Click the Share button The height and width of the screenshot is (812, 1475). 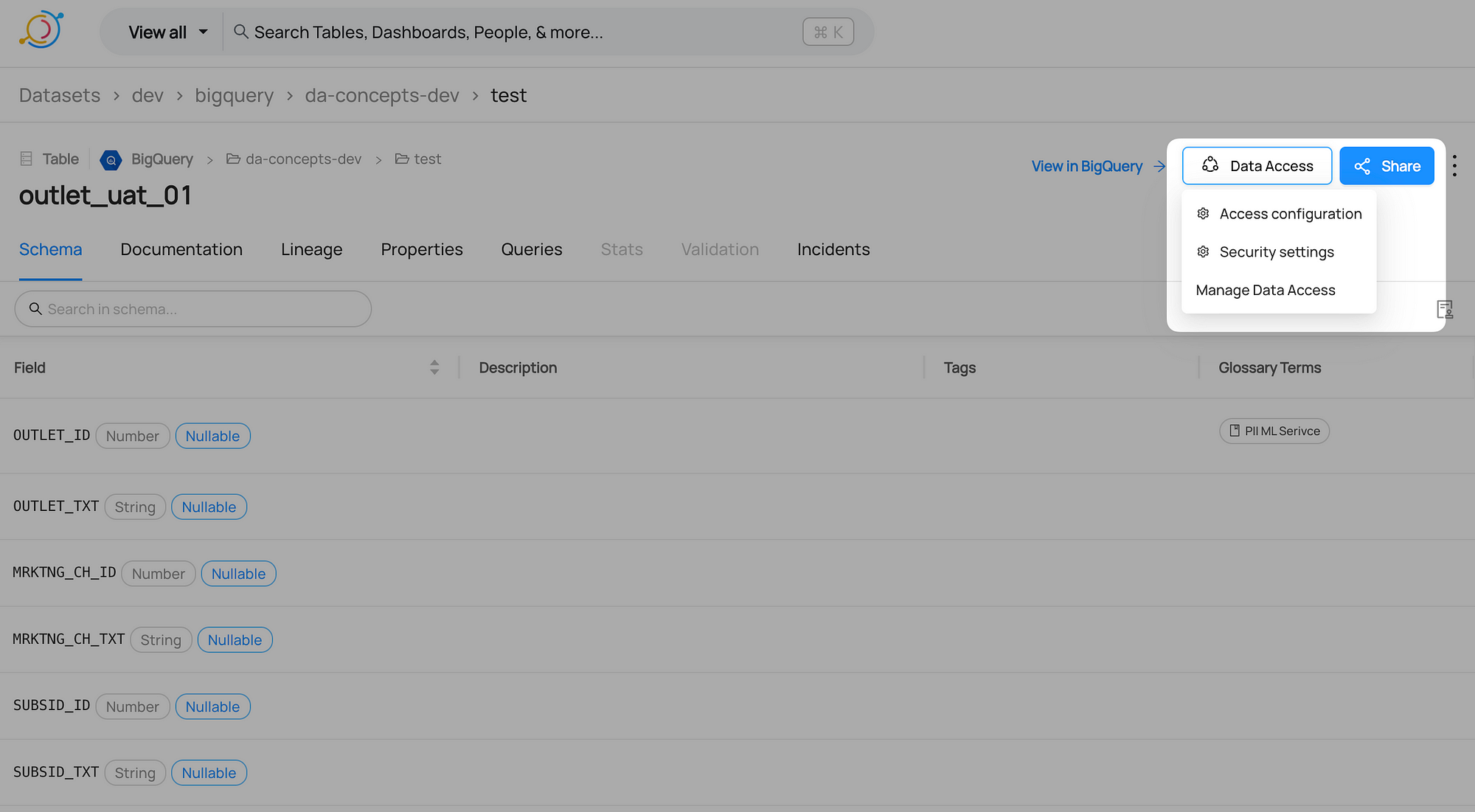[1386, 166]
